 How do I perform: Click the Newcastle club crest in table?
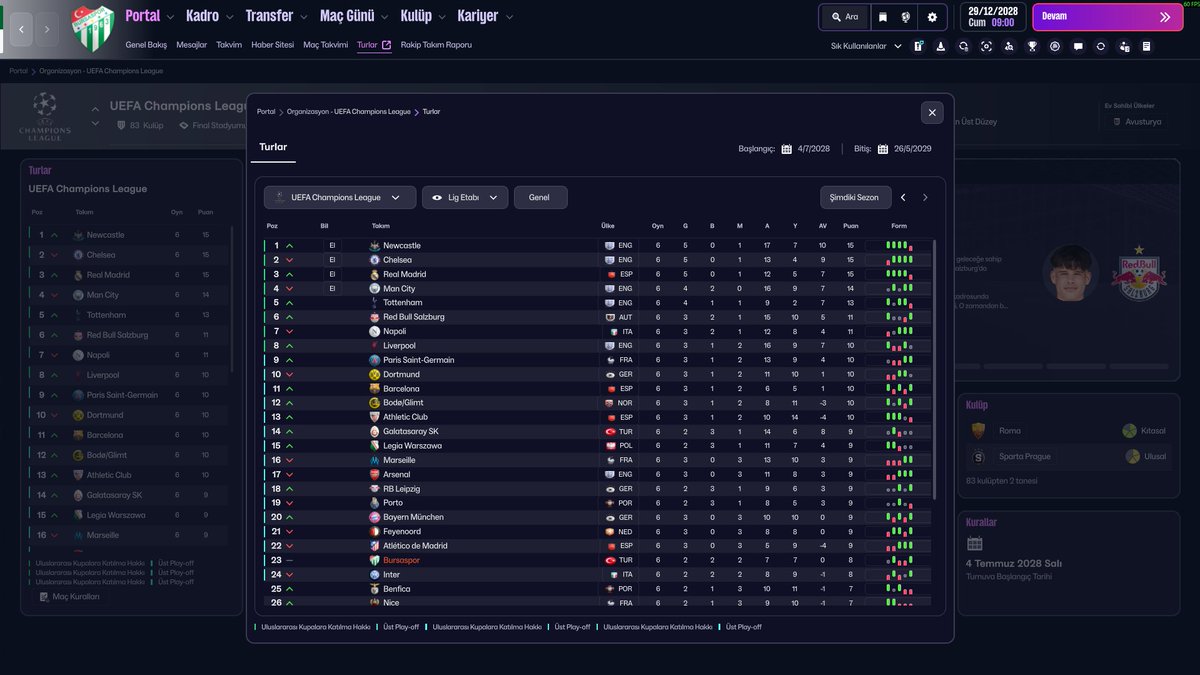(x=374, y=245)
